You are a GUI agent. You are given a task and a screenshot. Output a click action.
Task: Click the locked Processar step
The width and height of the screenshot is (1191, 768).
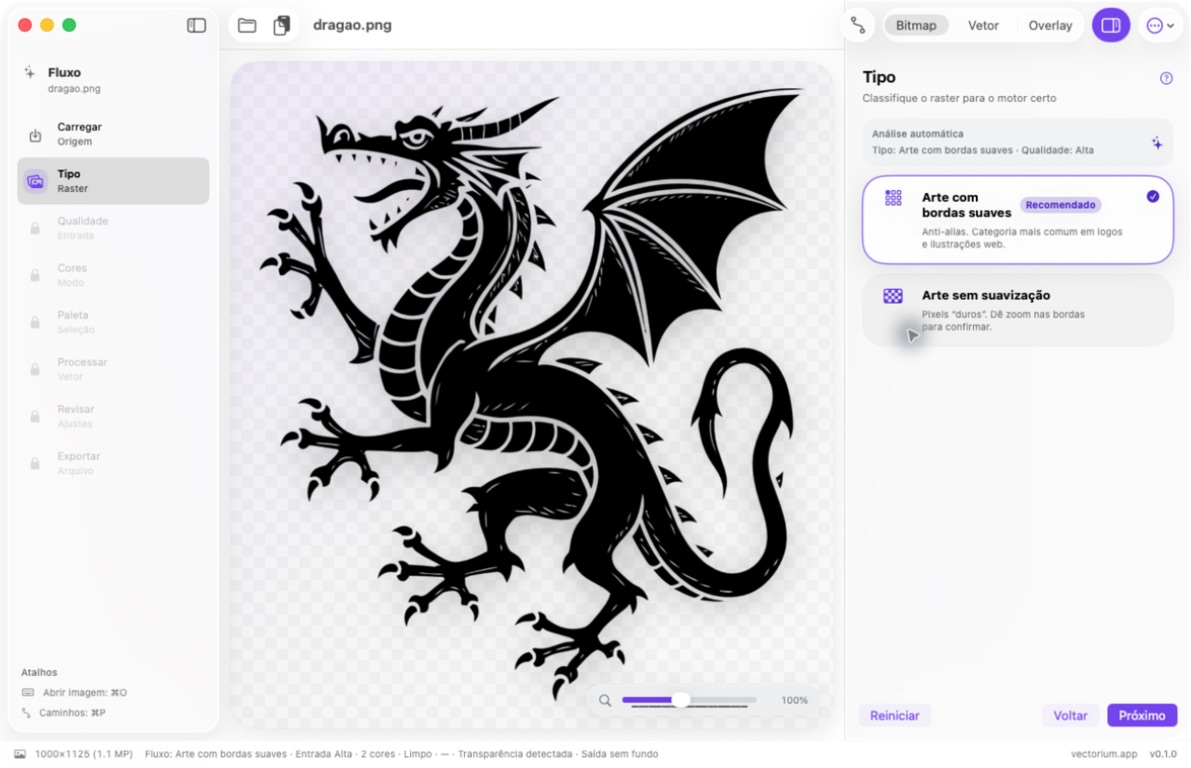pos(113,369)
